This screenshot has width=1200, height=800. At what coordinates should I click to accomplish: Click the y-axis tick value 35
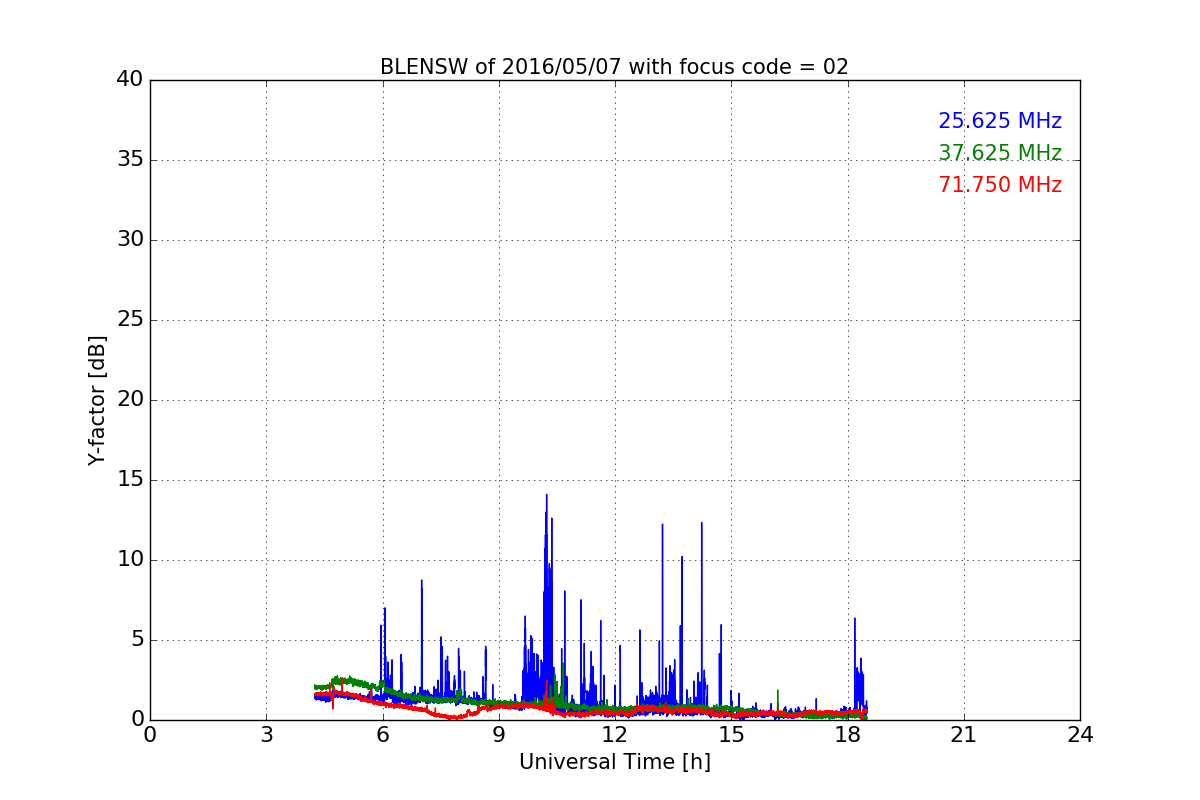[x=130, y=160]
